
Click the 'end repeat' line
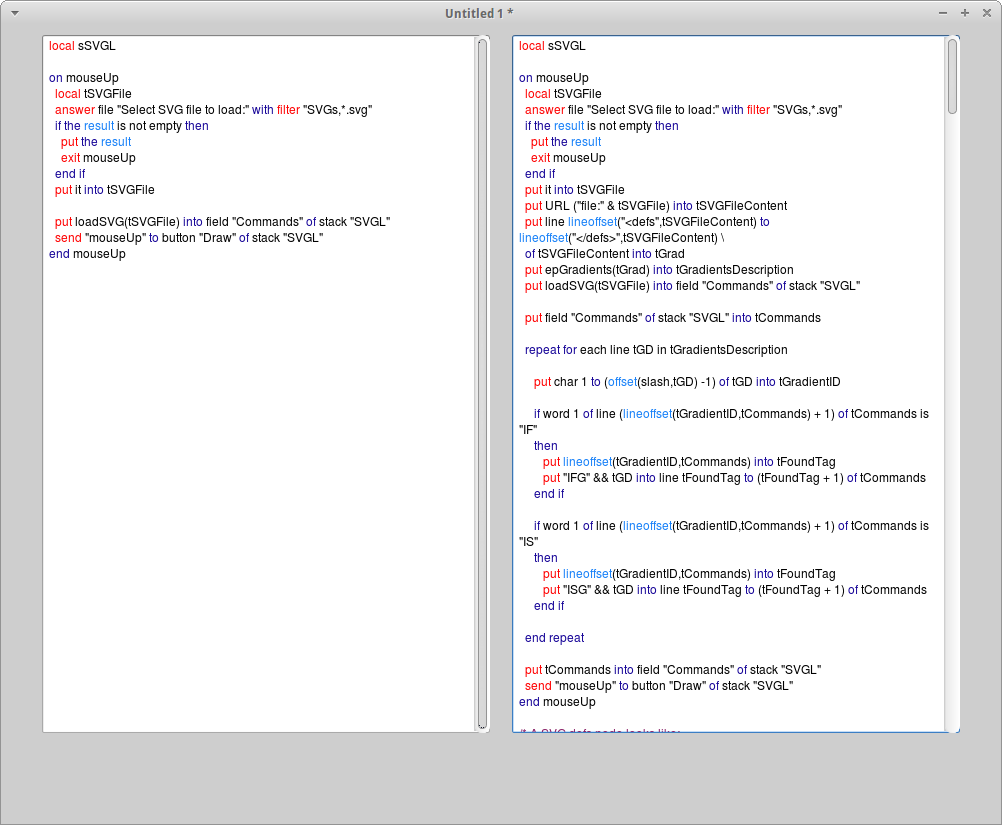tap(554, 638)
